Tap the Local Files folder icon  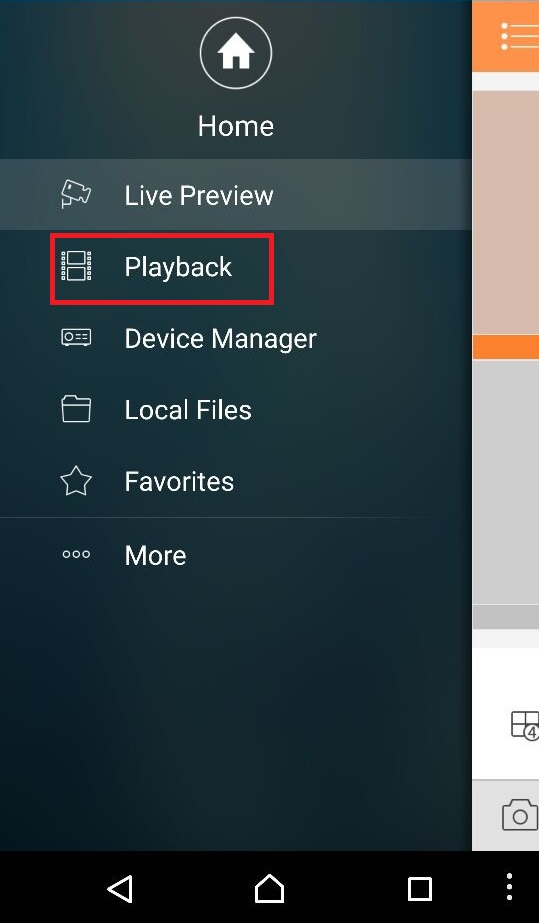tap(76, 409)
